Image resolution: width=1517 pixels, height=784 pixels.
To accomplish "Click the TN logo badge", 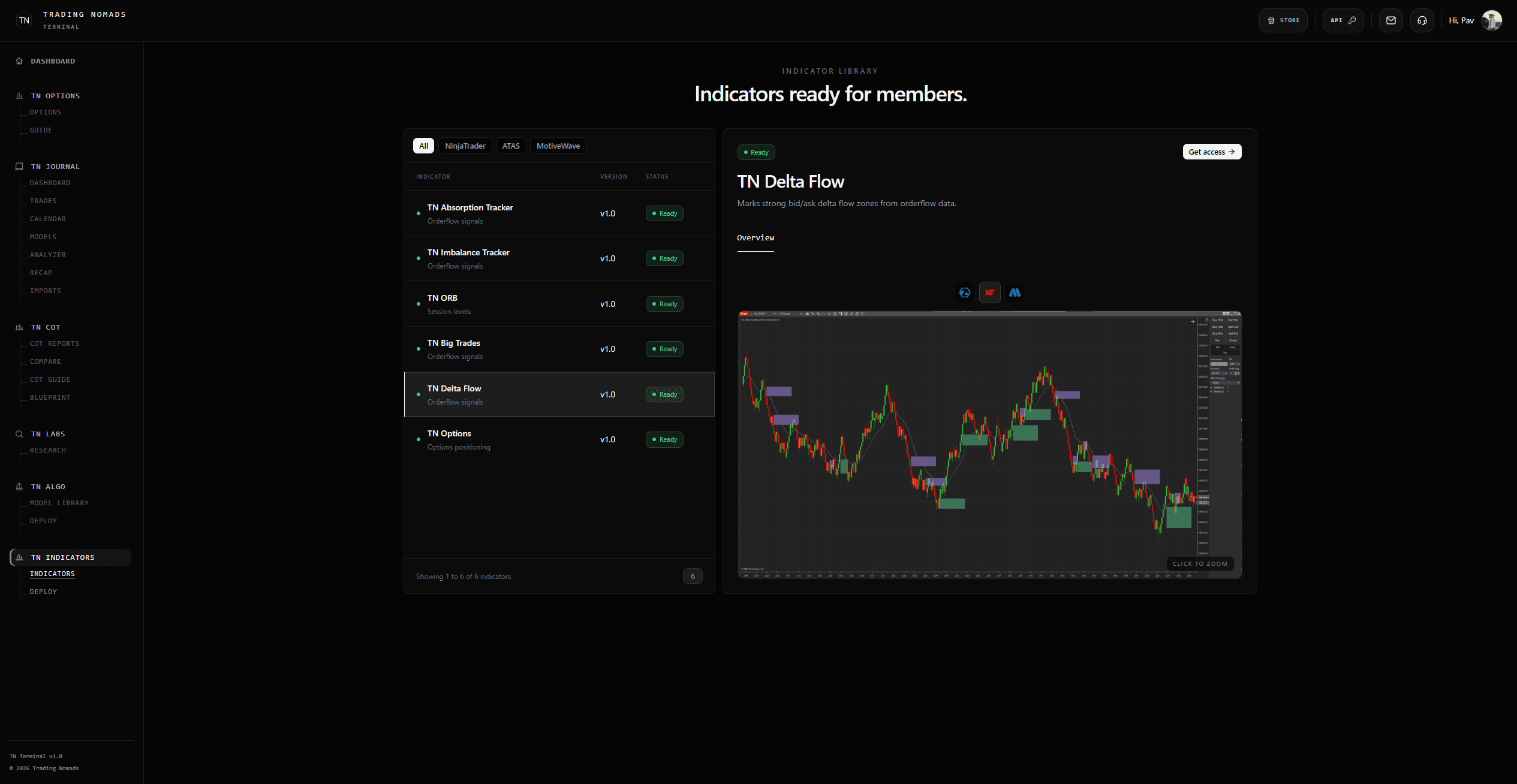I will tap(24, 20).
